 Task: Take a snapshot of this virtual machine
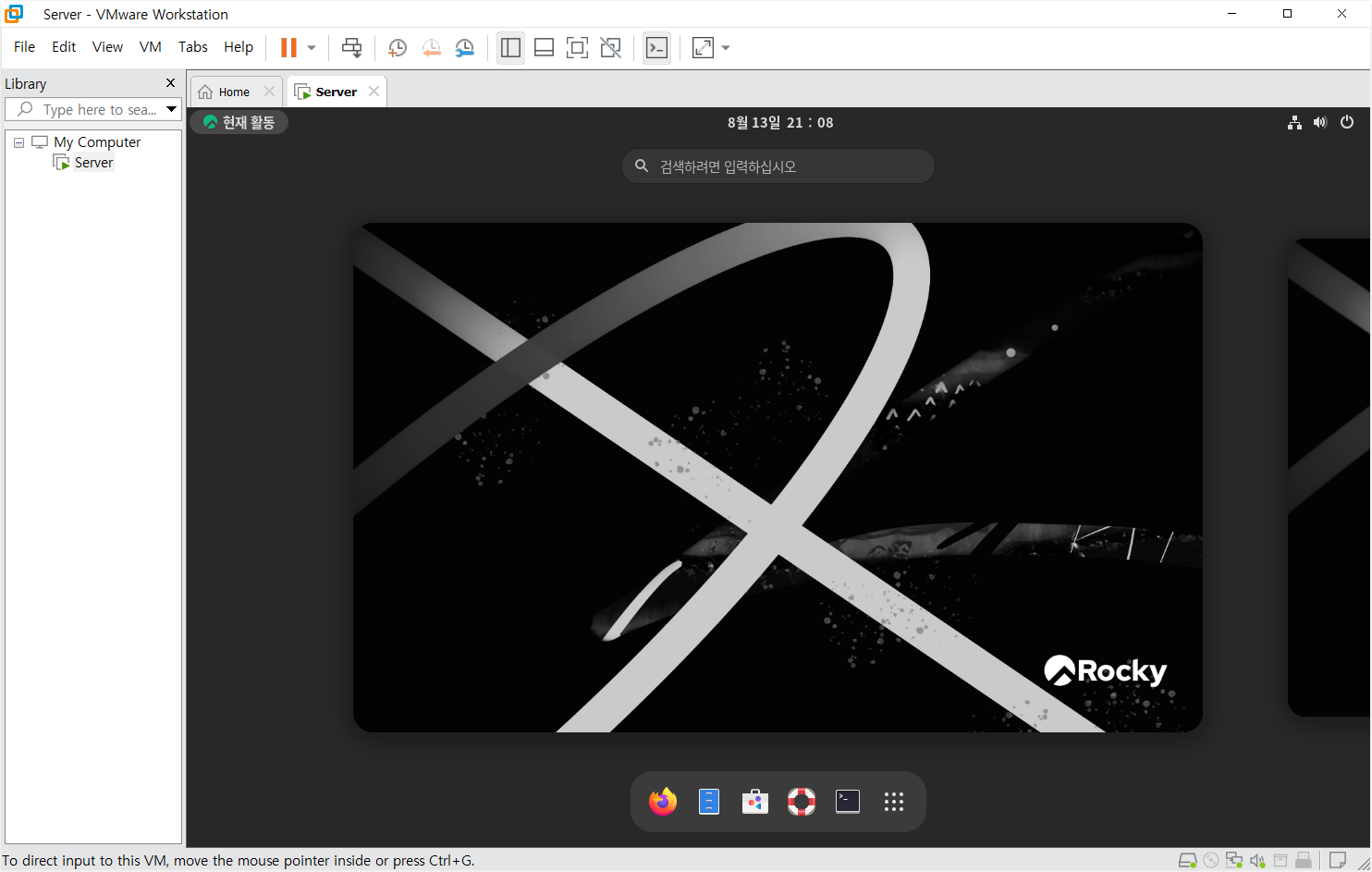point(398,48)
